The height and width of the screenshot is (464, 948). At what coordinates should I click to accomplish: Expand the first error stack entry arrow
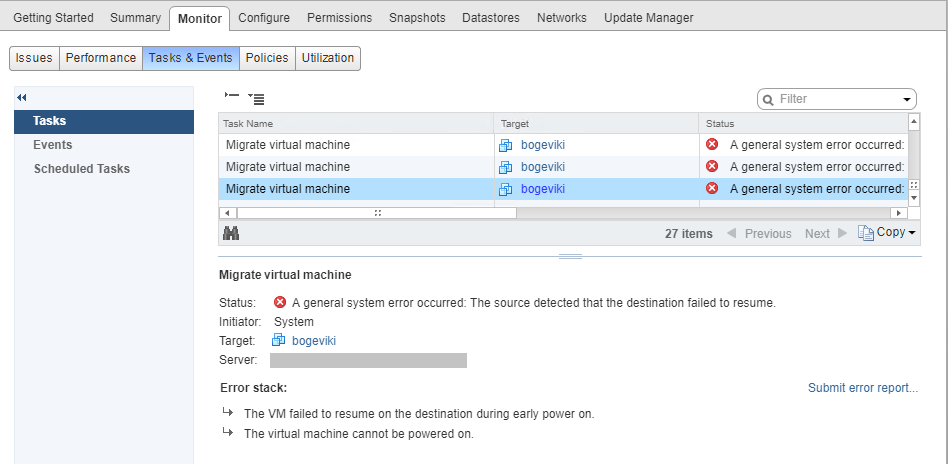point(227,413)
